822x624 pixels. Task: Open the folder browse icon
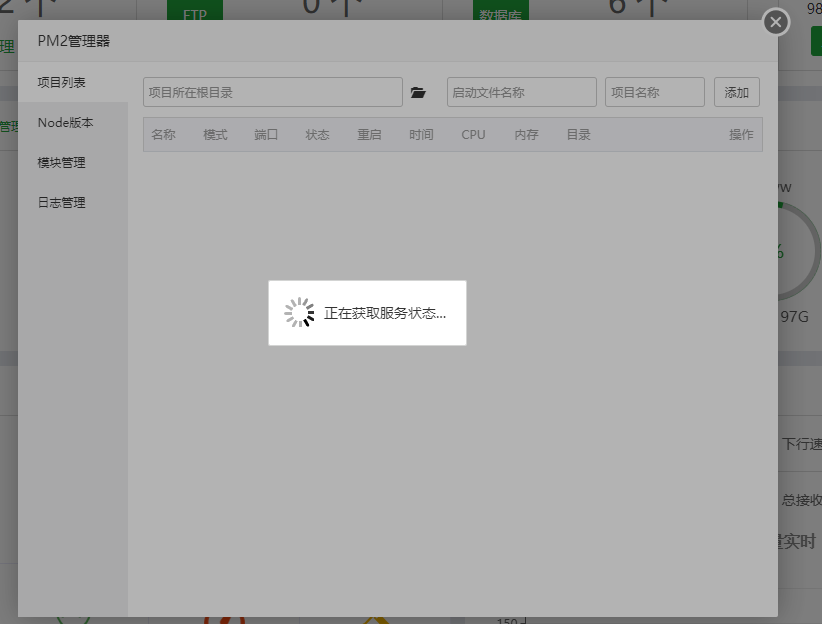(418, 93)
